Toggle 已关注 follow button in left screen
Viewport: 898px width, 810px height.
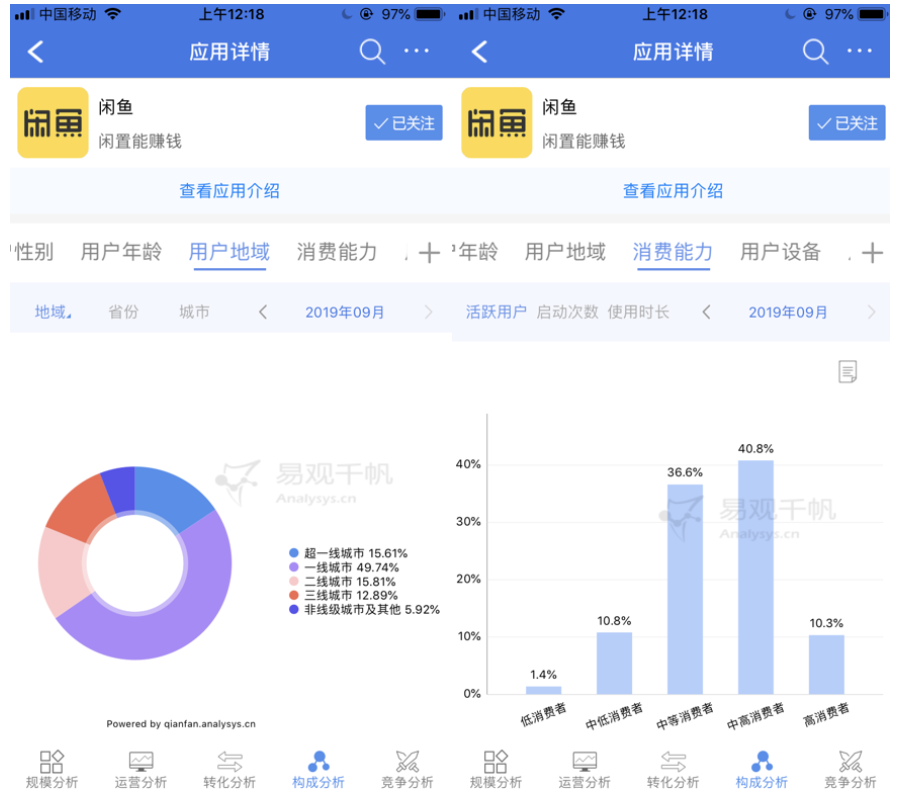point(404,123)
